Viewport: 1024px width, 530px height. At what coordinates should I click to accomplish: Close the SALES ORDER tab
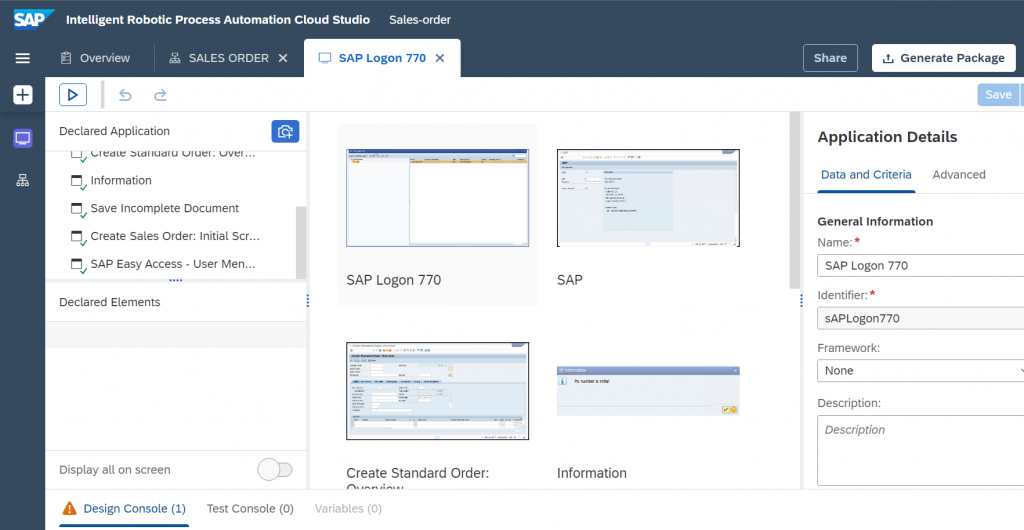click(283, 58)
